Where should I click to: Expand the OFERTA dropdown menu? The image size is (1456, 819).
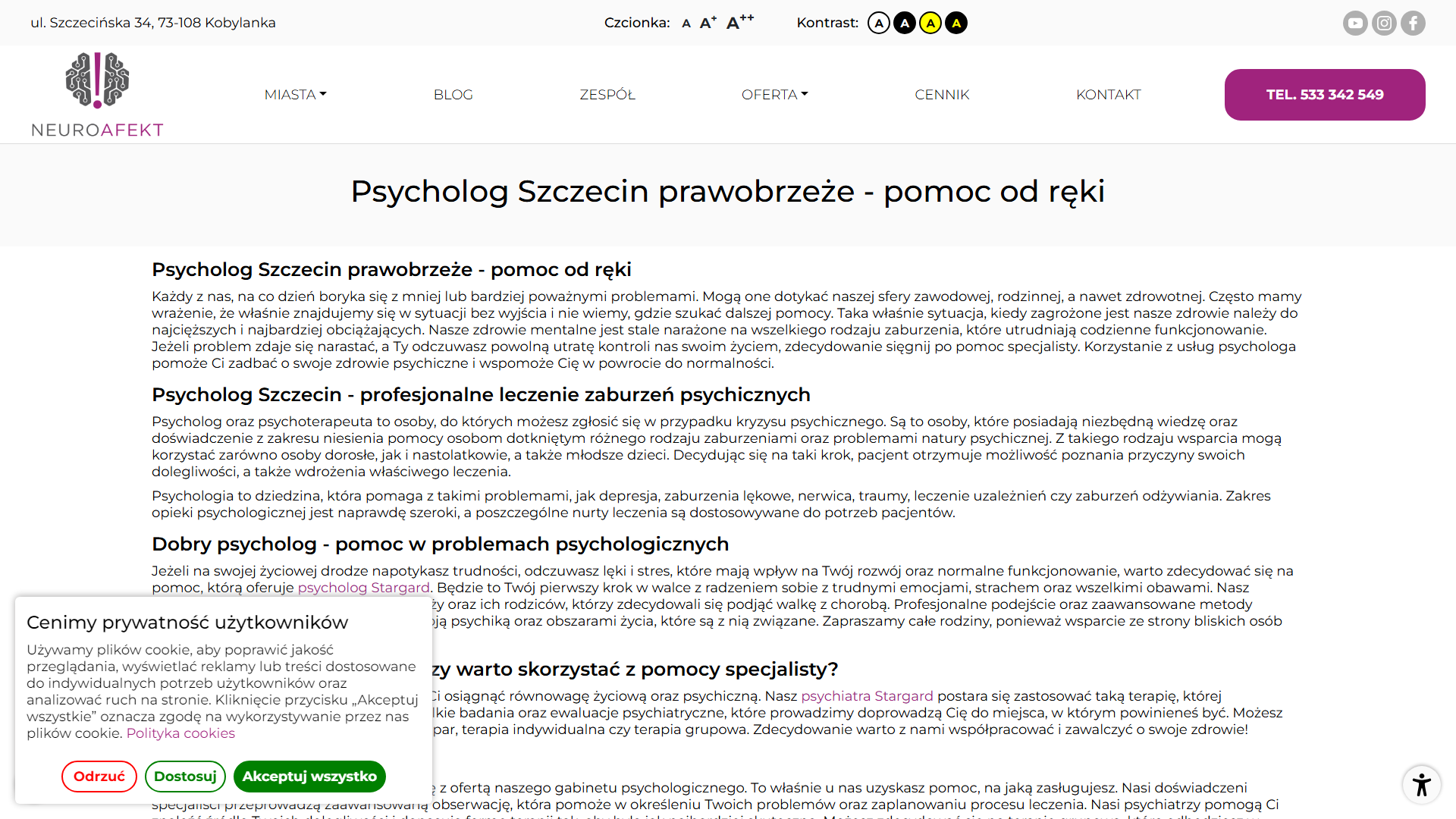tap(774, 95)
